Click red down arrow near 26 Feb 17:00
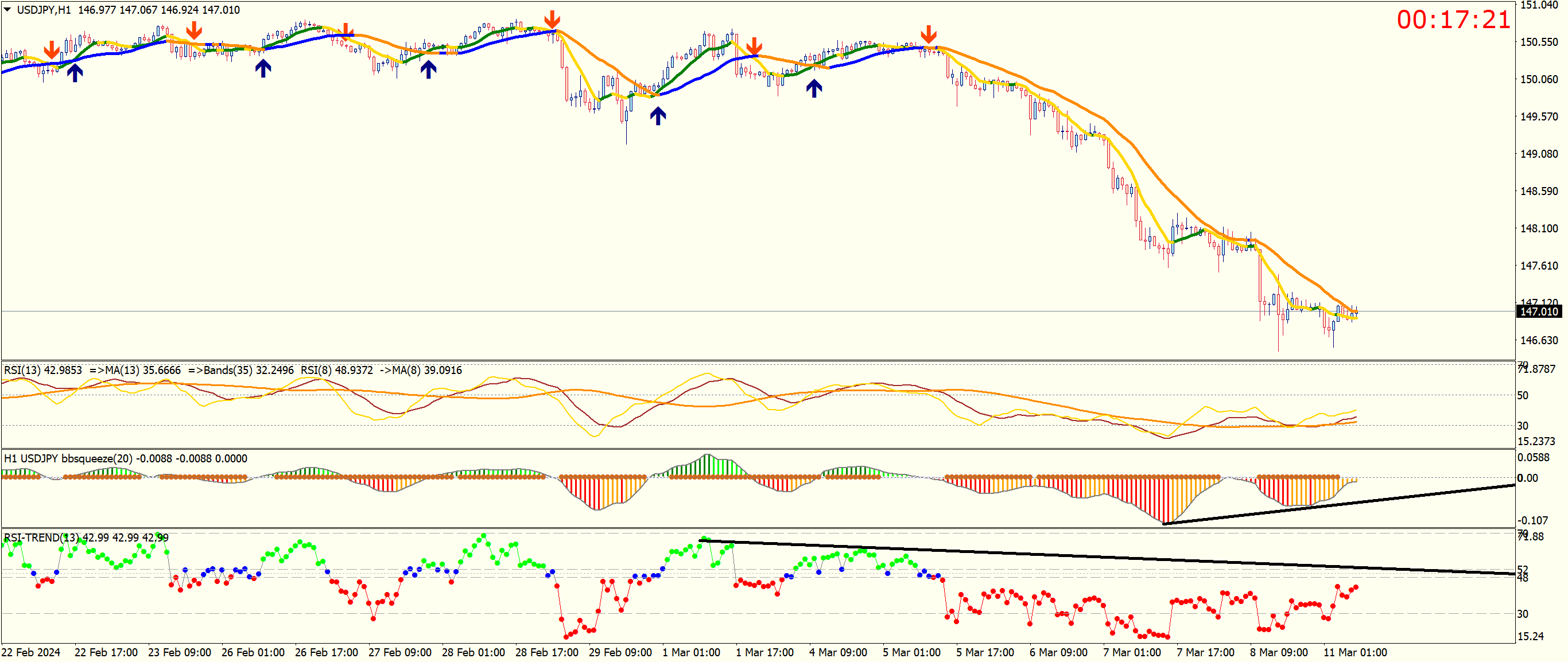The image size is (1568, 662). (346, 32)
